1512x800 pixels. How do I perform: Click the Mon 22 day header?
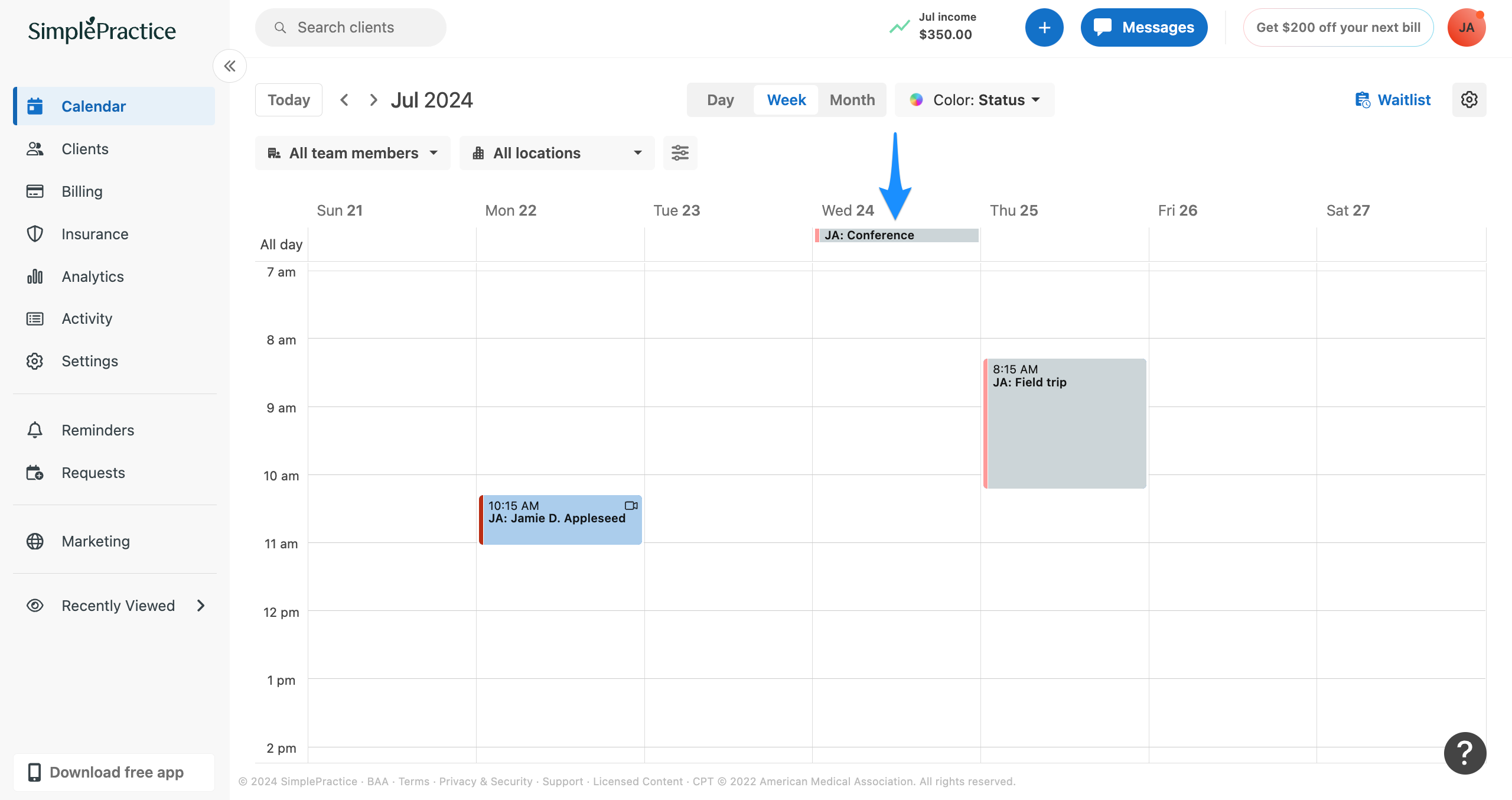(x=510, y=210)
